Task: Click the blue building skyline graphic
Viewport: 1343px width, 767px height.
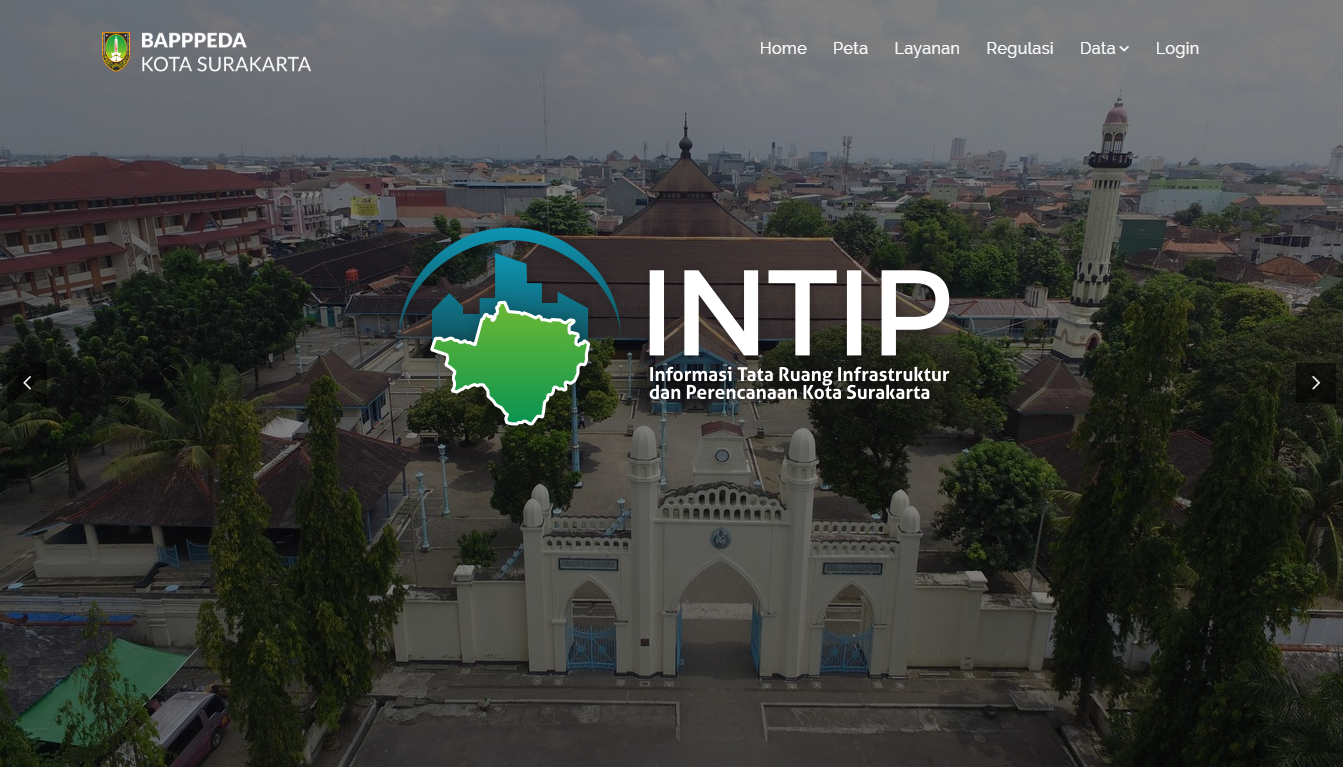Action: (507, 289)
